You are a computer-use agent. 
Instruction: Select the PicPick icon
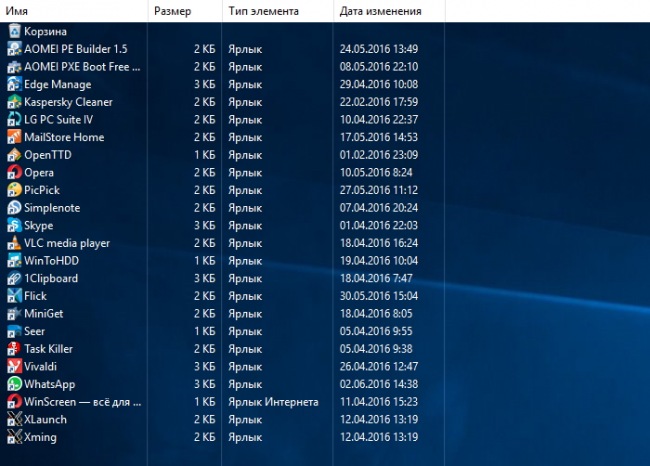pyautogui.click(x=14, y=190)
